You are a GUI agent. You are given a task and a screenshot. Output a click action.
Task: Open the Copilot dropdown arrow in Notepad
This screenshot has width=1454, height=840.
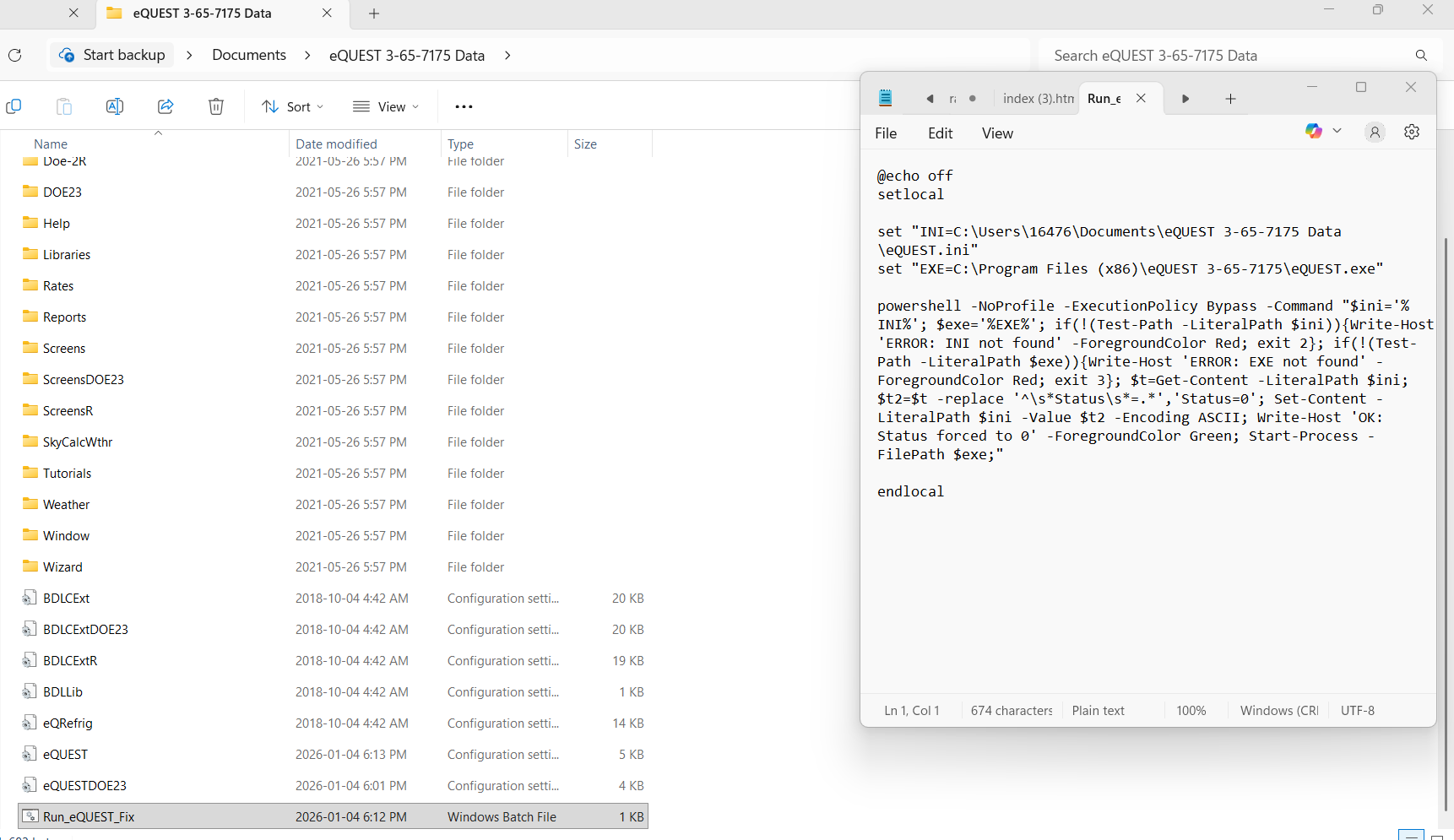click(1337, 131)
